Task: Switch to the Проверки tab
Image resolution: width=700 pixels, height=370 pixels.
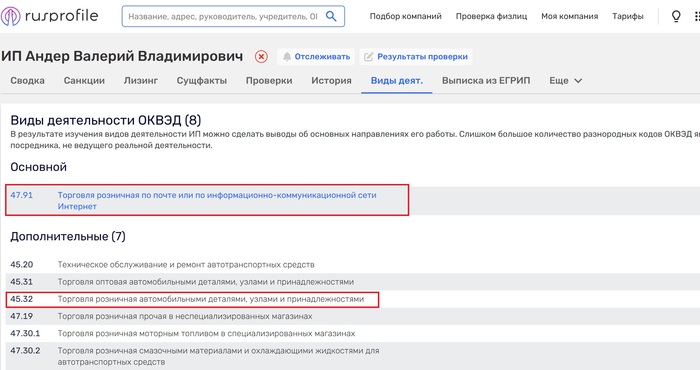Action: pyautogui.click(x=269, y=81)
